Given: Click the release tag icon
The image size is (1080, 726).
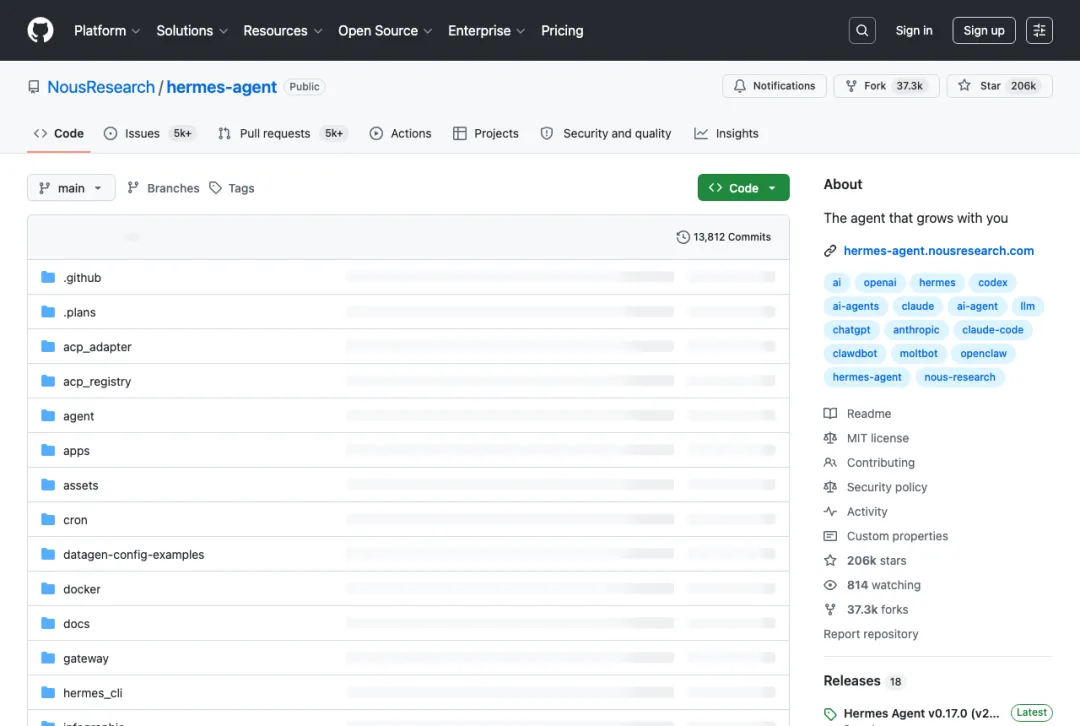Looking at the screenshot, I should [830, 714].
